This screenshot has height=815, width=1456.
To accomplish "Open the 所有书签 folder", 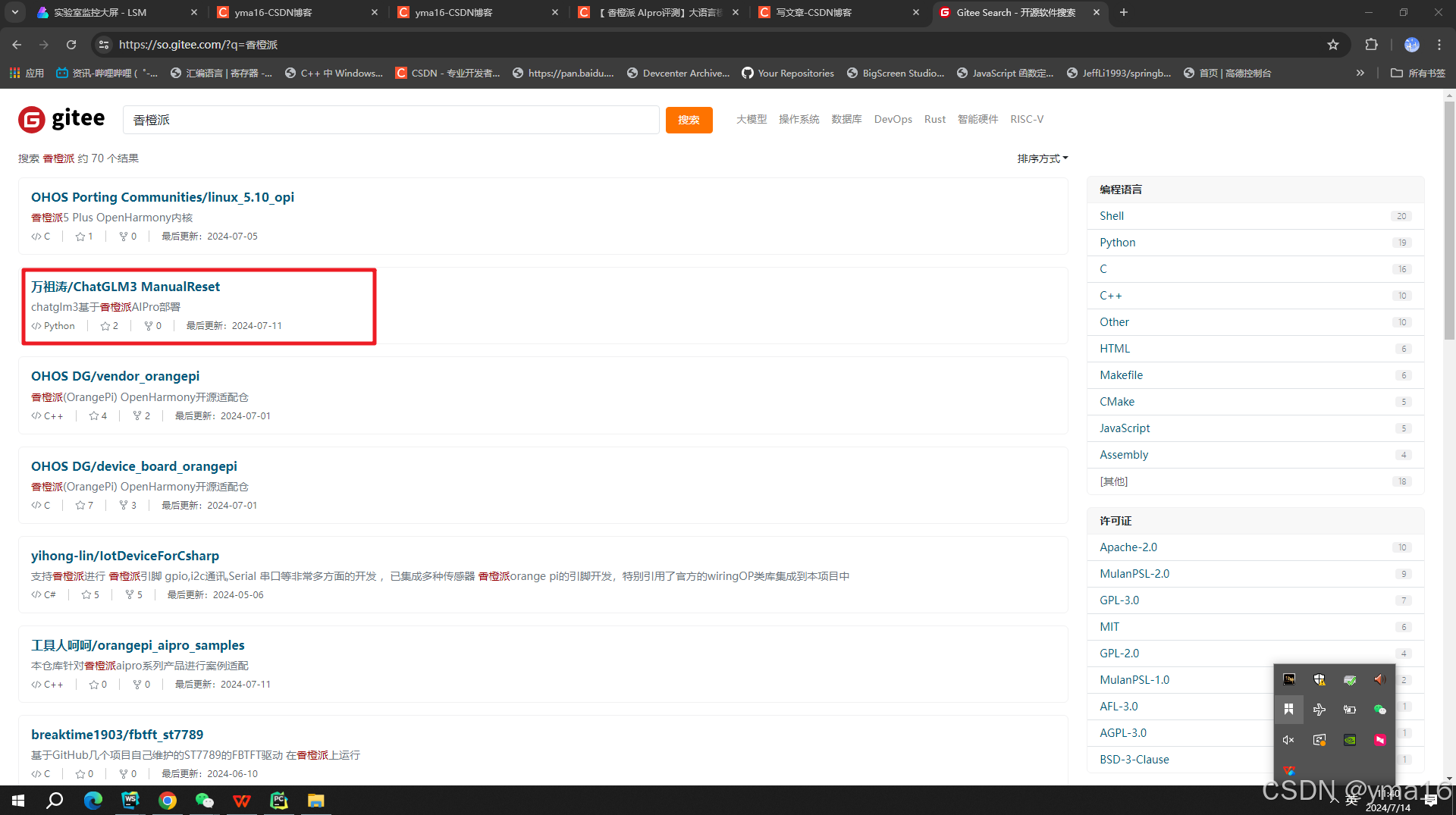I will coord(1417,73).
